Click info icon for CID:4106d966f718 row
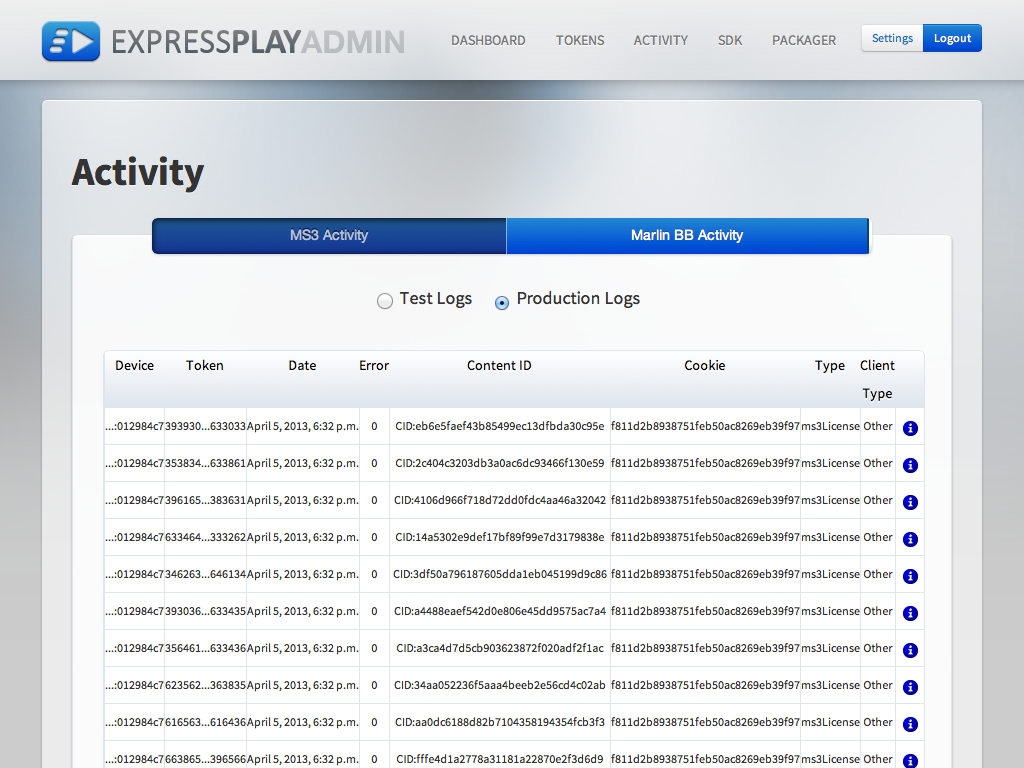The width and height of the screenshot is (1024, 768). click(x=910, y=502)
